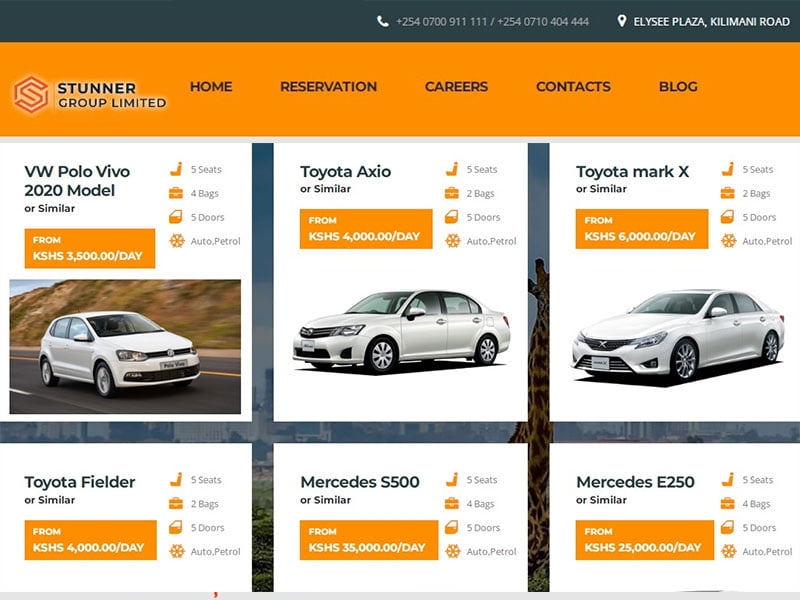800x600 pixels.
Task: Click '4 Bags' text on VW Polo Vivo card
Action: 205,193
